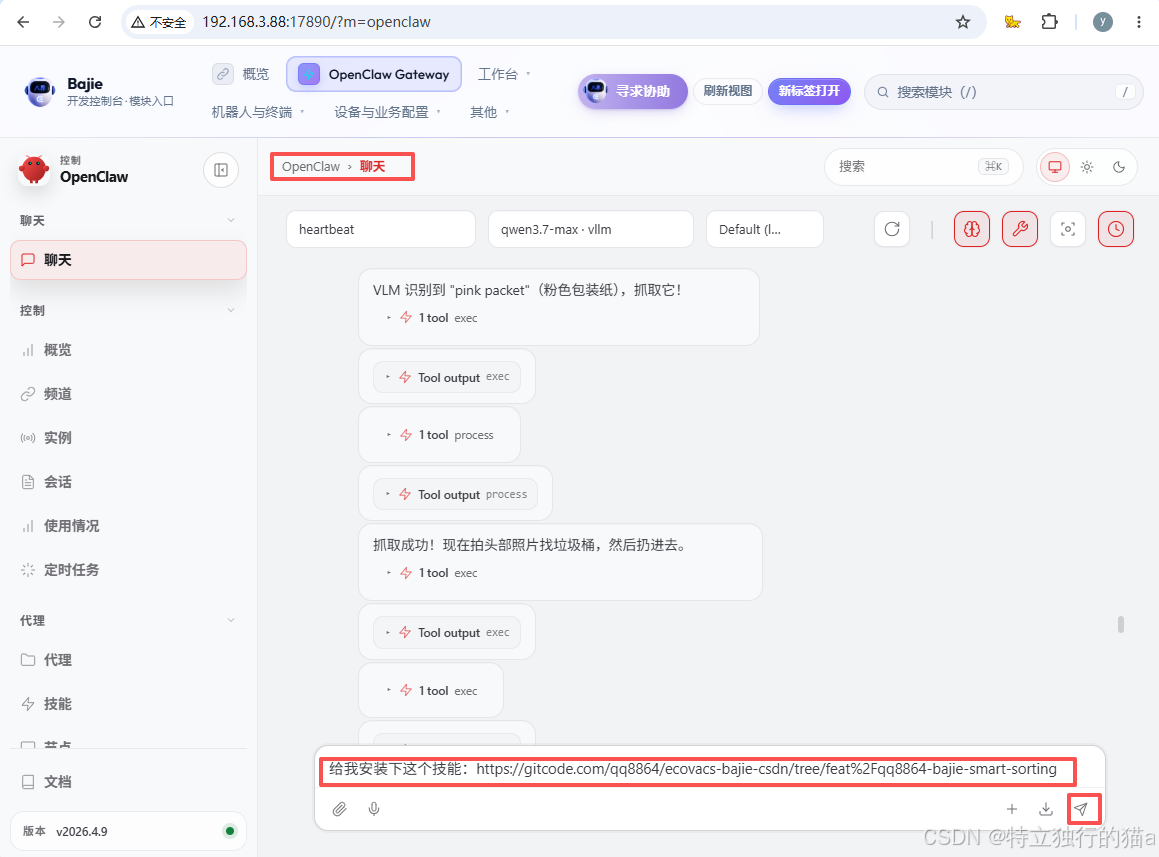Screen dimensions: 1159x857
Task: Expand the 机器人与终端 dropdown menu
Action: point(258,112)
